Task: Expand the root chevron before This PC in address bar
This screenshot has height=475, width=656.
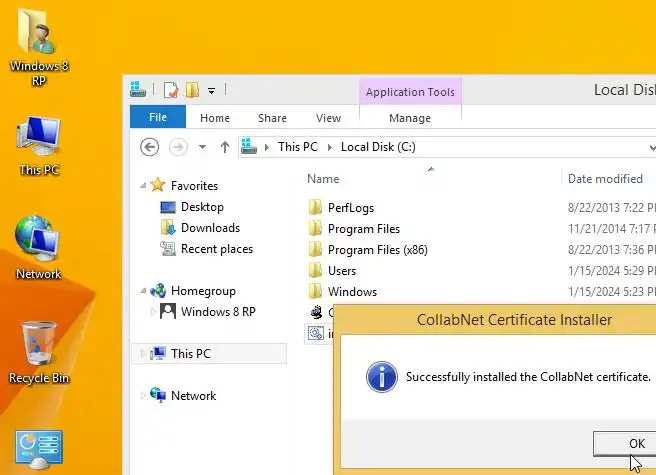Action: pyautogui.click(x=267, y=147)
